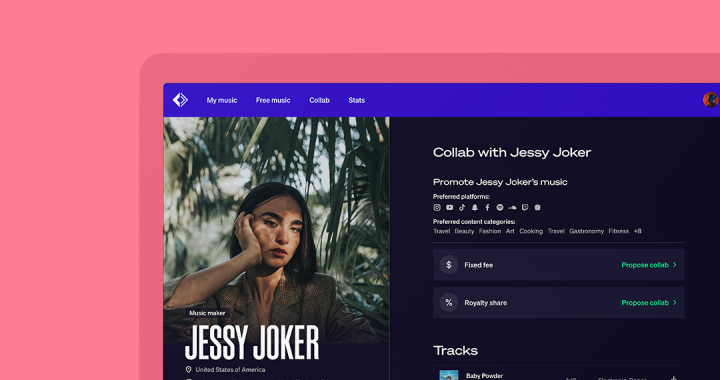Select the Spotify platform icon
This screenshot has width=720, height=380.
[x=500, y=207]
